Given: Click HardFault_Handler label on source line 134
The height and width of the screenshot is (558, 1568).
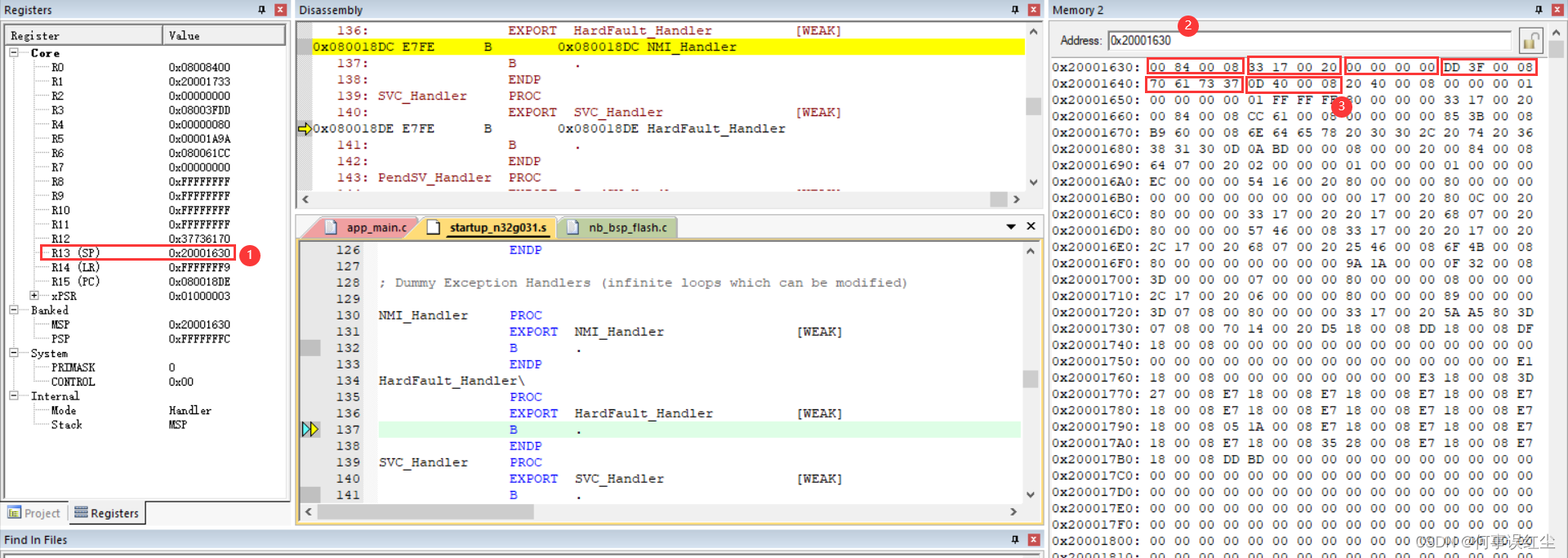Looking at the screenshot, I should coord(451,381).
